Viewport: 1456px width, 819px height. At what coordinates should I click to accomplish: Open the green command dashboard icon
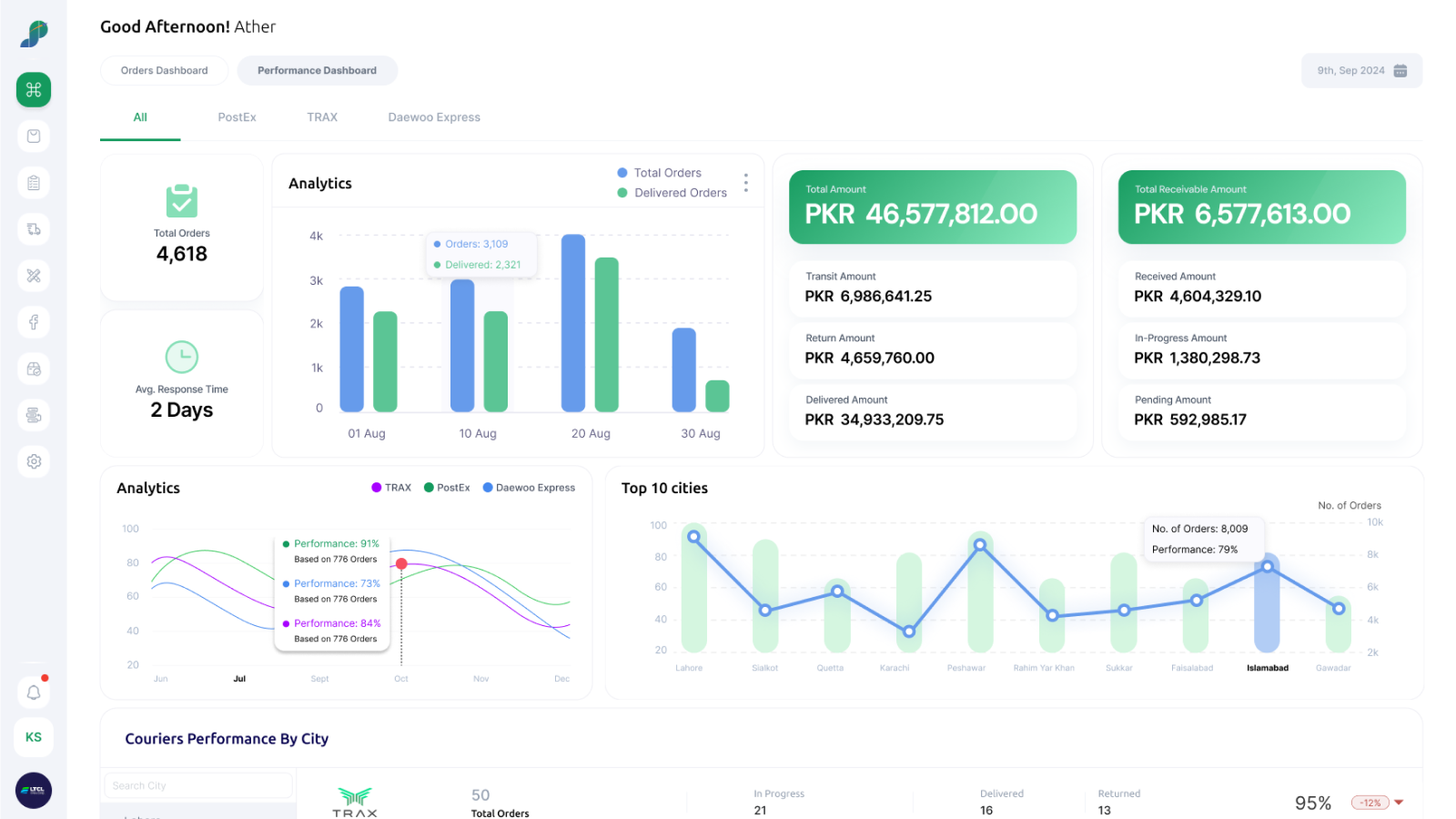34,90
